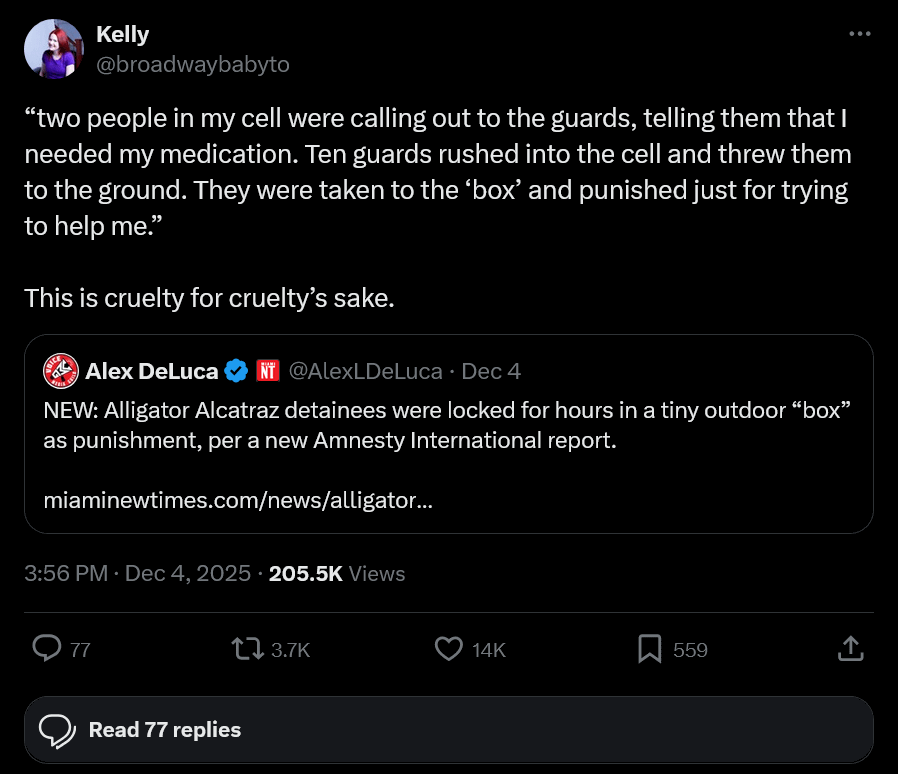The image size is (898, 774).
Task: Click the Alex DeLuca name in quote
Action: pyautogui.click(x=151, y=372)
